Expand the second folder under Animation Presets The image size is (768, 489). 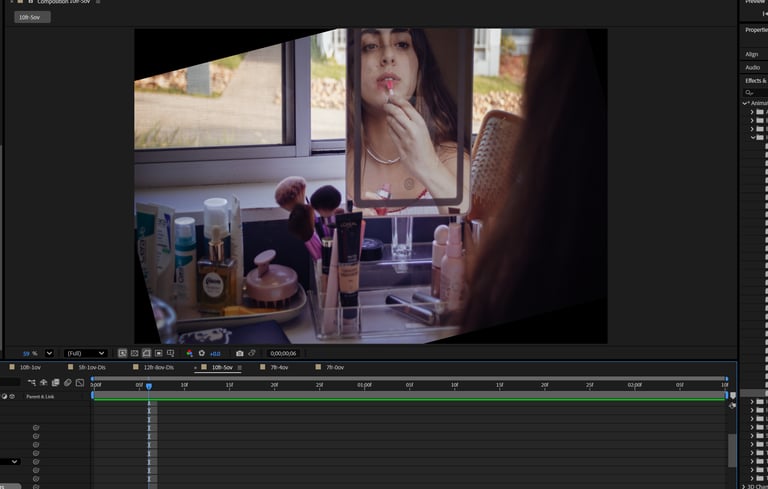[x=752, y=121]
